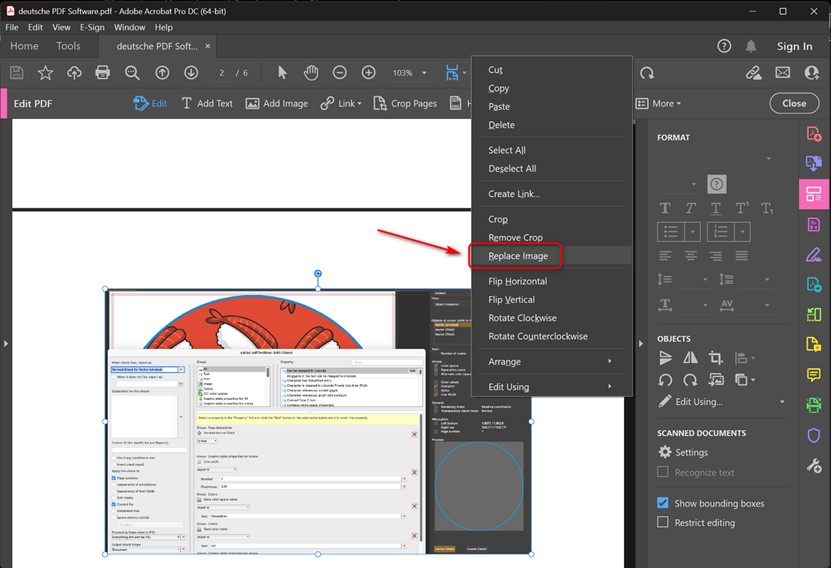Viewport: 831px width, 568px height.
Task: Rotate object counterclockwise in Objects panel
Action: [665, 379]
